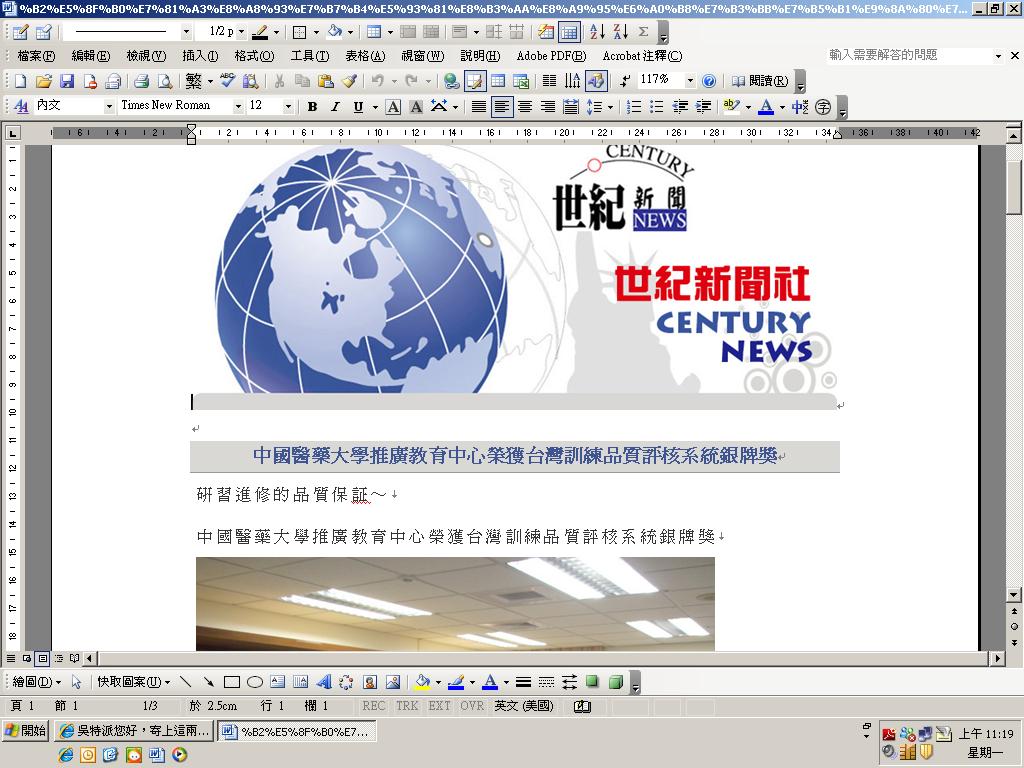Open the 表格(A) menu
The image size is (1024, 768).
tap(365, 56)
